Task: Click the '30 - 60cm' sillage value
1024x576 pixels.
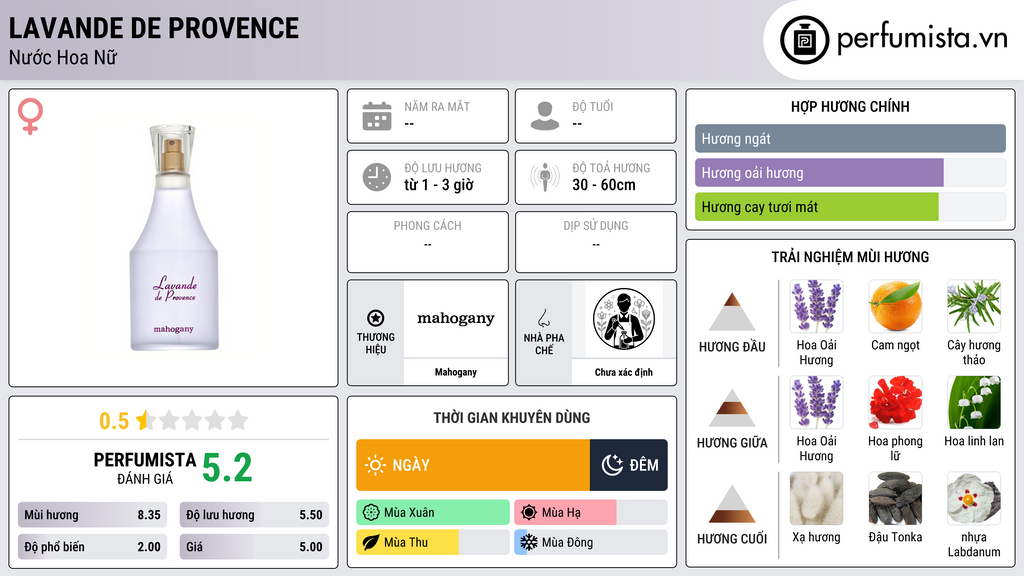Action: tap(604, 185)
